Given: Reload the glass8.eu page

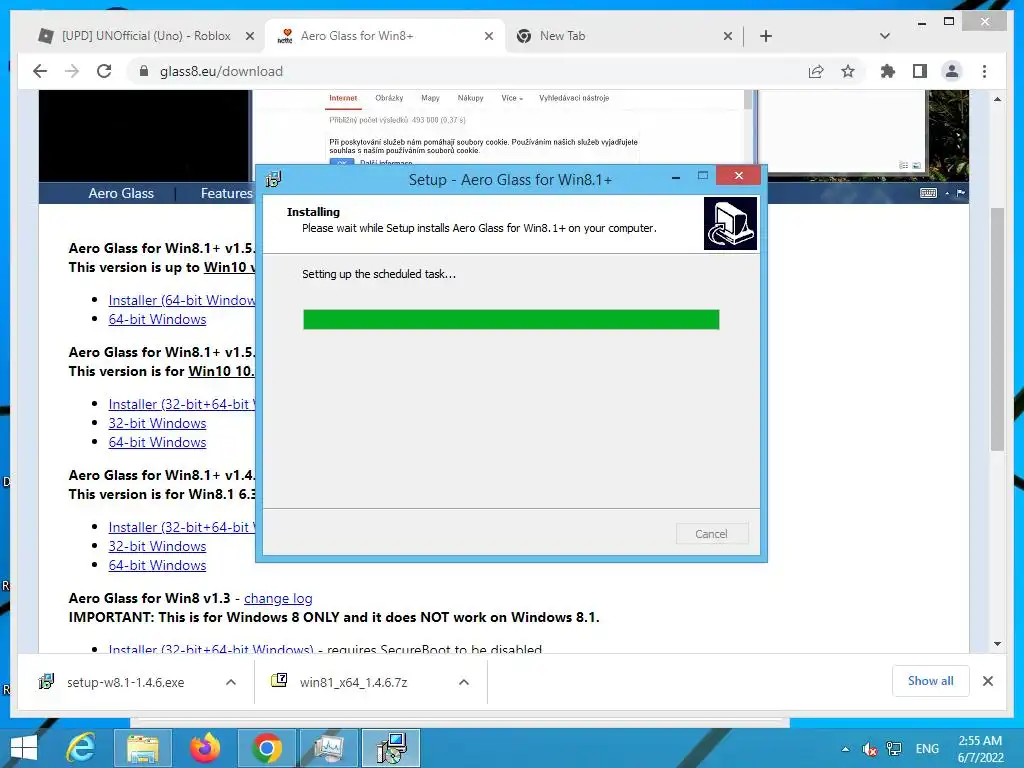Looking at the screenshot, I should [104, 71].
